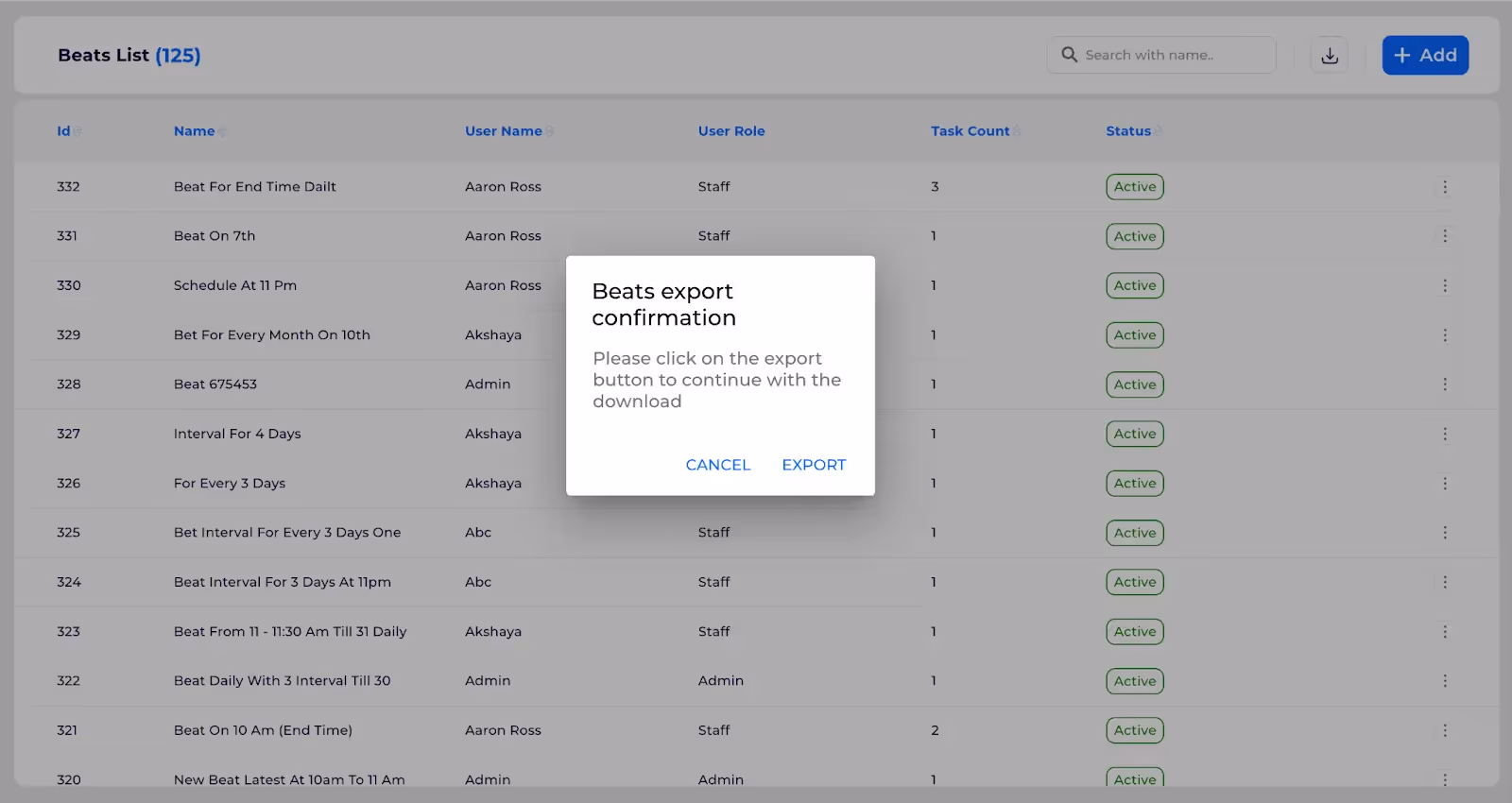Viewport: 1512px width, 803px height.
Task: Click the Active status badge for row 332
Action: click(x=1135, y=187)
